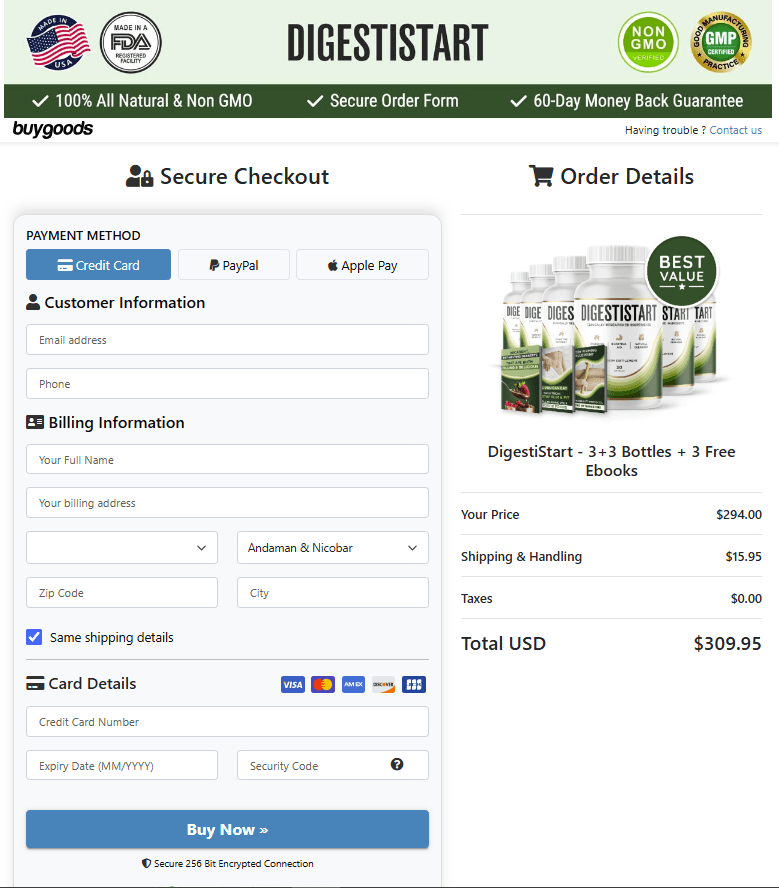This screenshot has height=888, width=779.
Task: Focus the Credit Card Number field
Action: pos(227,722)
